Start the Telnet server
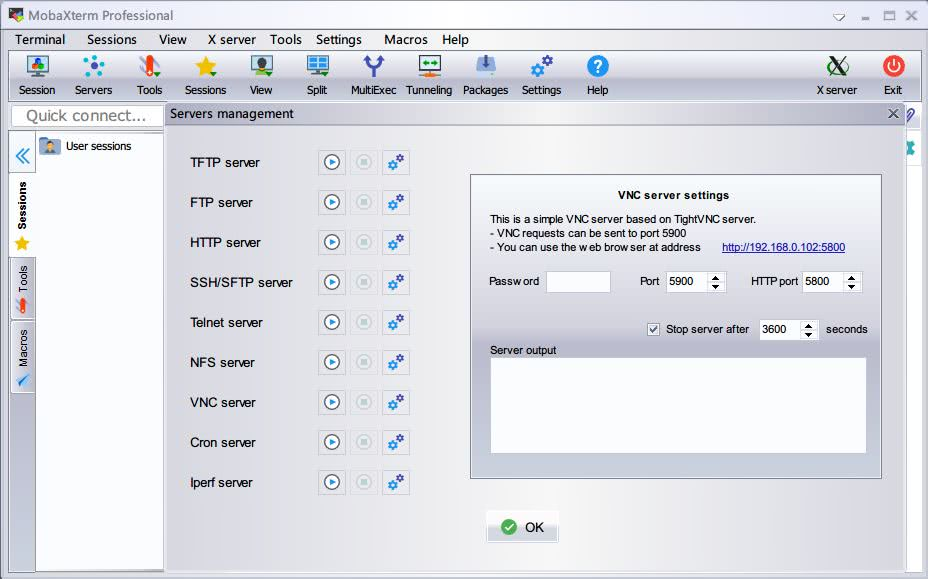928x579 pixels. coord(332,322)
